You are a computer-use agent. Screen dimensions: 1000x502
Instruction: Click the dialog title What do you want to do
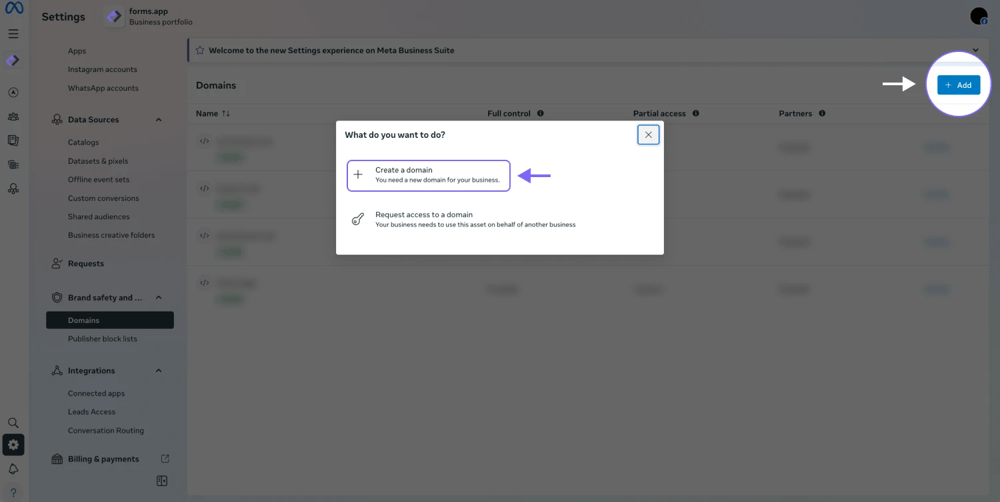[395, 135]
